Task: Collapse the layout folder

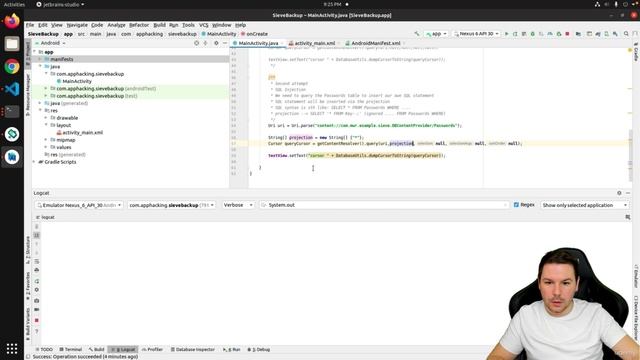Action: coord(46,125)
